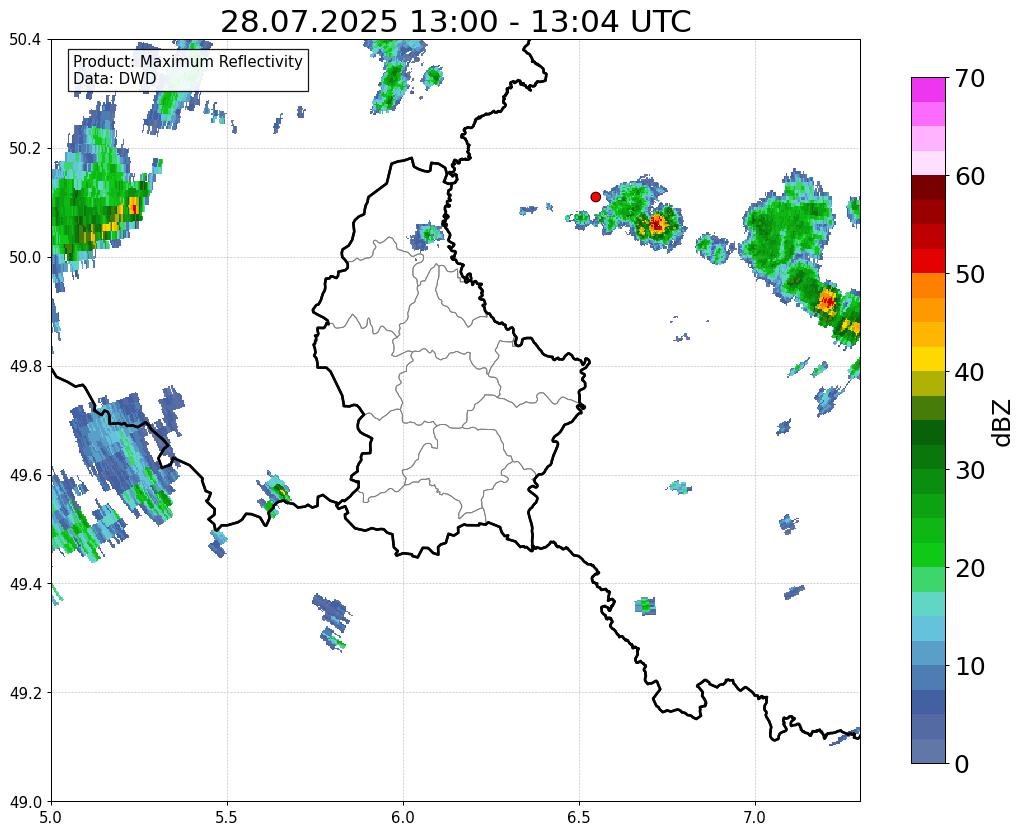Image resolution: width=1023 pixels, height=834 pixels.
Task: Click the 50.4 latitude tick label
Action: click(25, 40)
